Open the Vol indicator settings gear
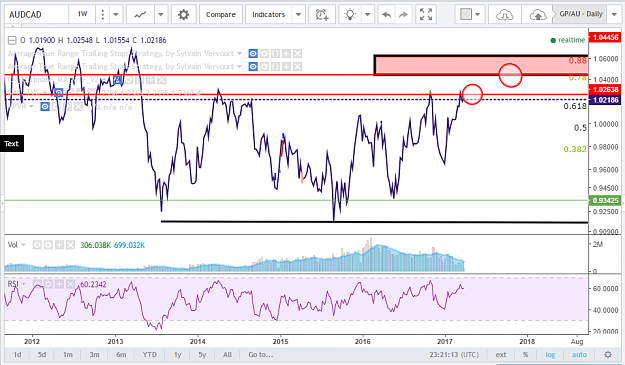The width and height of the screenshot is (625, 365). (x=48, y=245)
